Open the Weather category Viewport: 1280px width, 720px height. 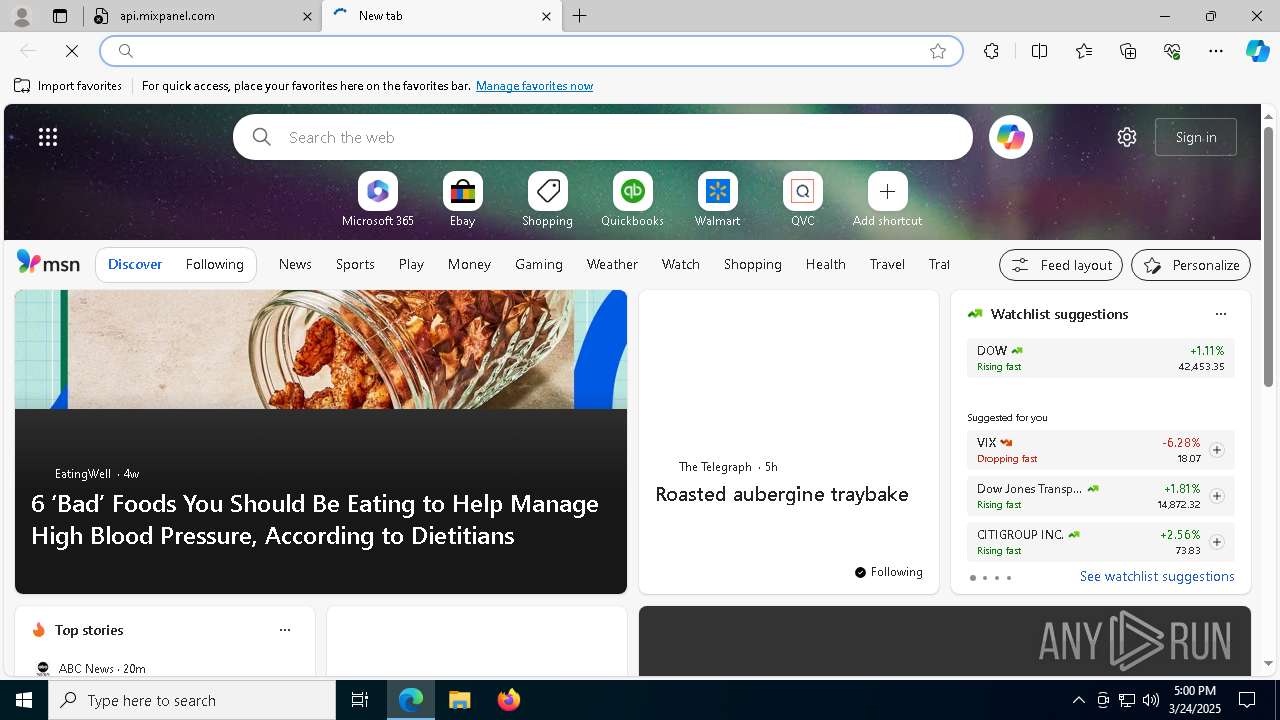[612, 265]
